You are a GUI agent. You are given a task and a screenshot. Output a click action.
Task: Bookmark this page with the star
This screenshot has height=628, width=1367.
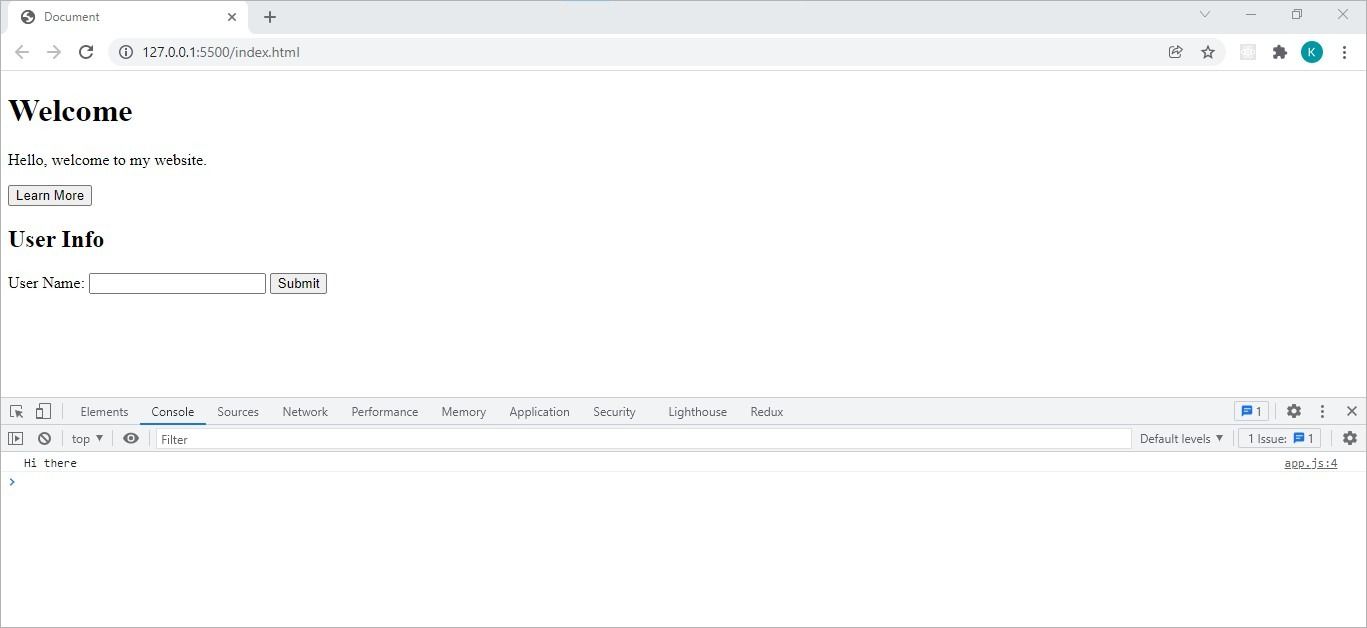[1208, 52]
